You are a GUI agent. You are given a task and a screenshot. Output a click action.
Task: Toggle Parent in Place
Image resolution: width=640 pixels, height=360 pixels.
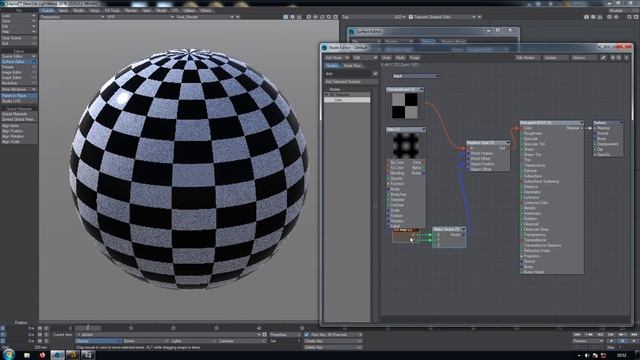tap(19, 96)
